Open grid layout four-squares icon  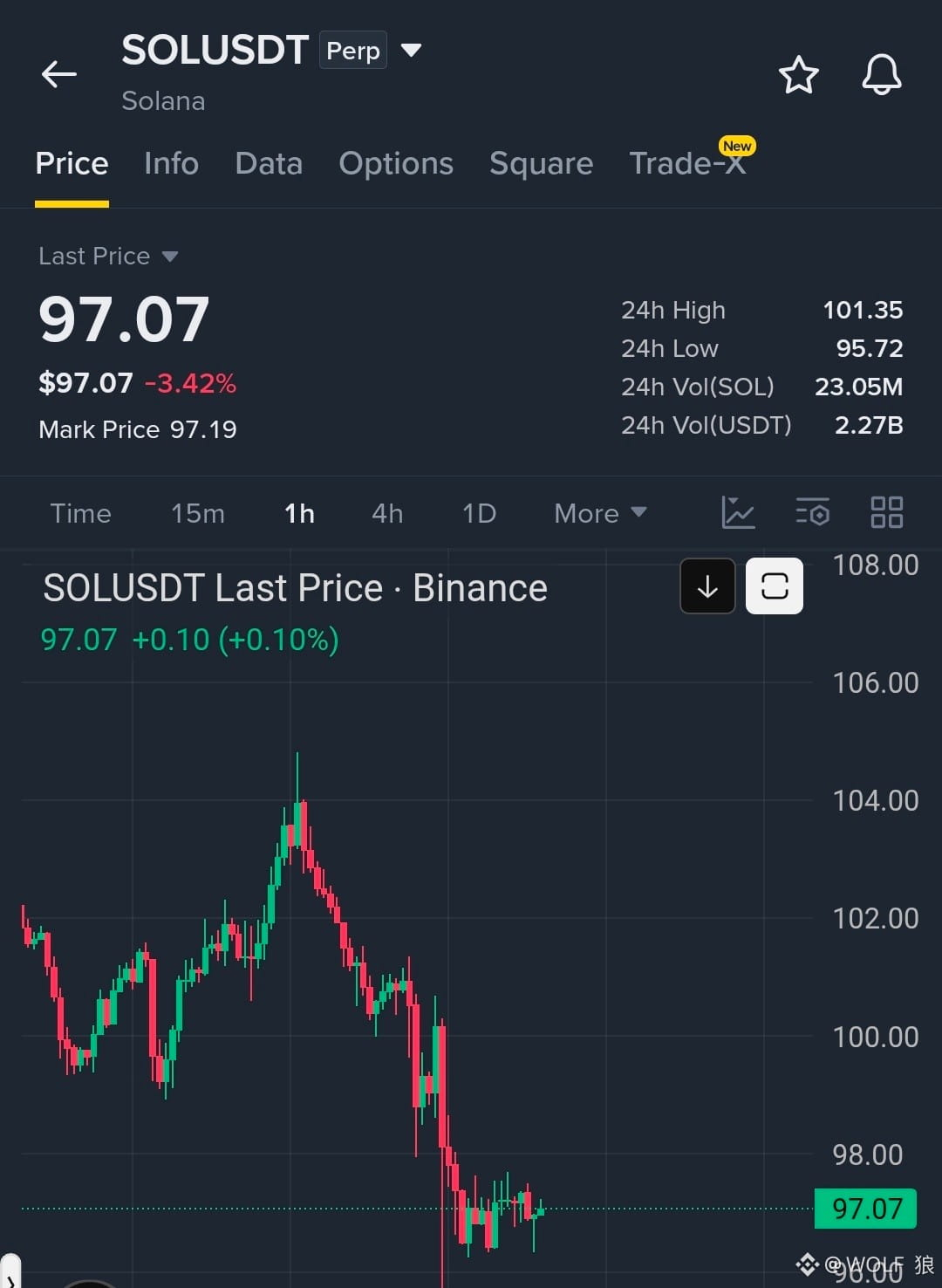[887, 512]
